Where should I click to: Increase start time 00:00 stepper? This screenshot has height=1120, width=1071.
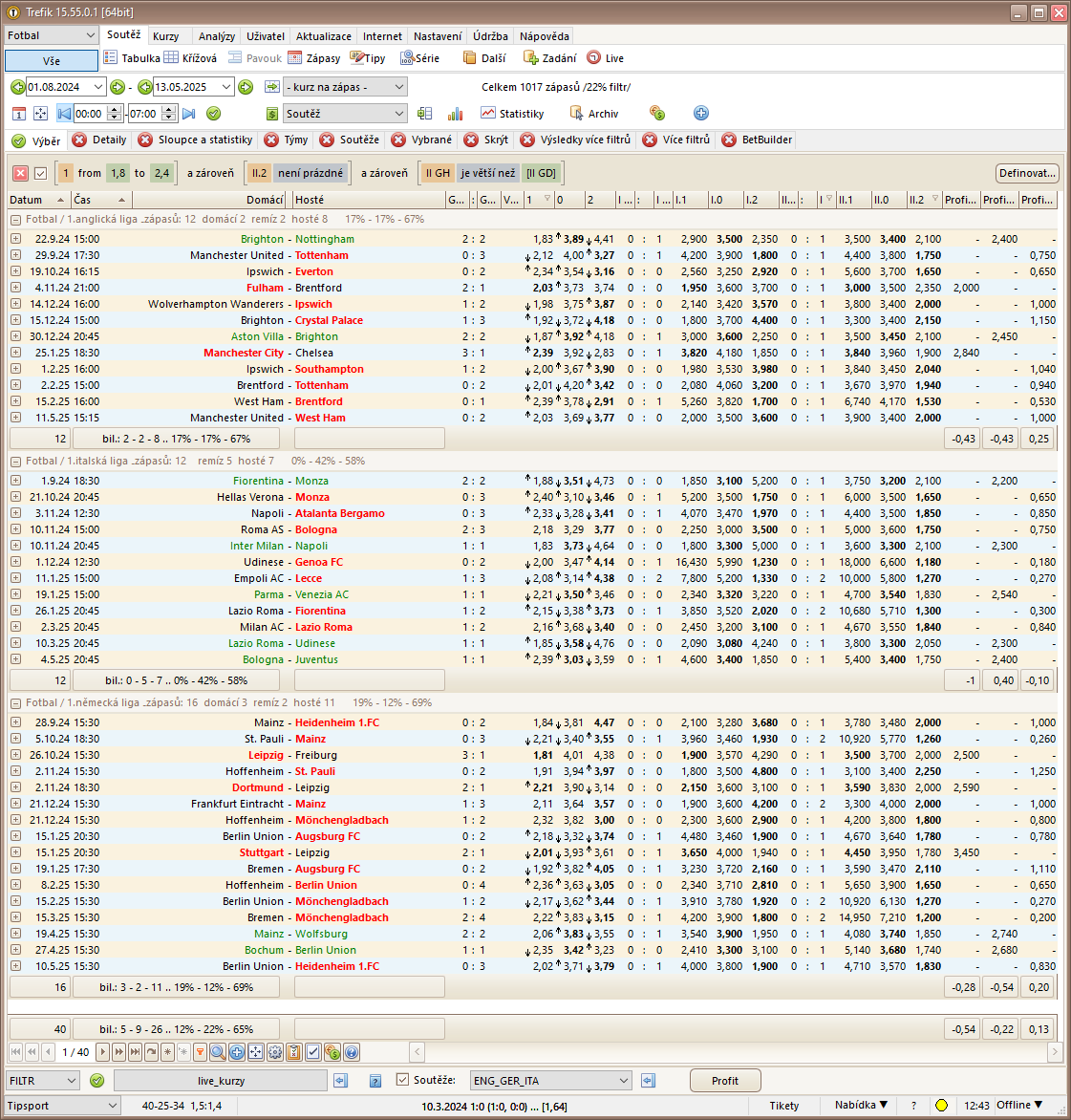tap(115, 109)
